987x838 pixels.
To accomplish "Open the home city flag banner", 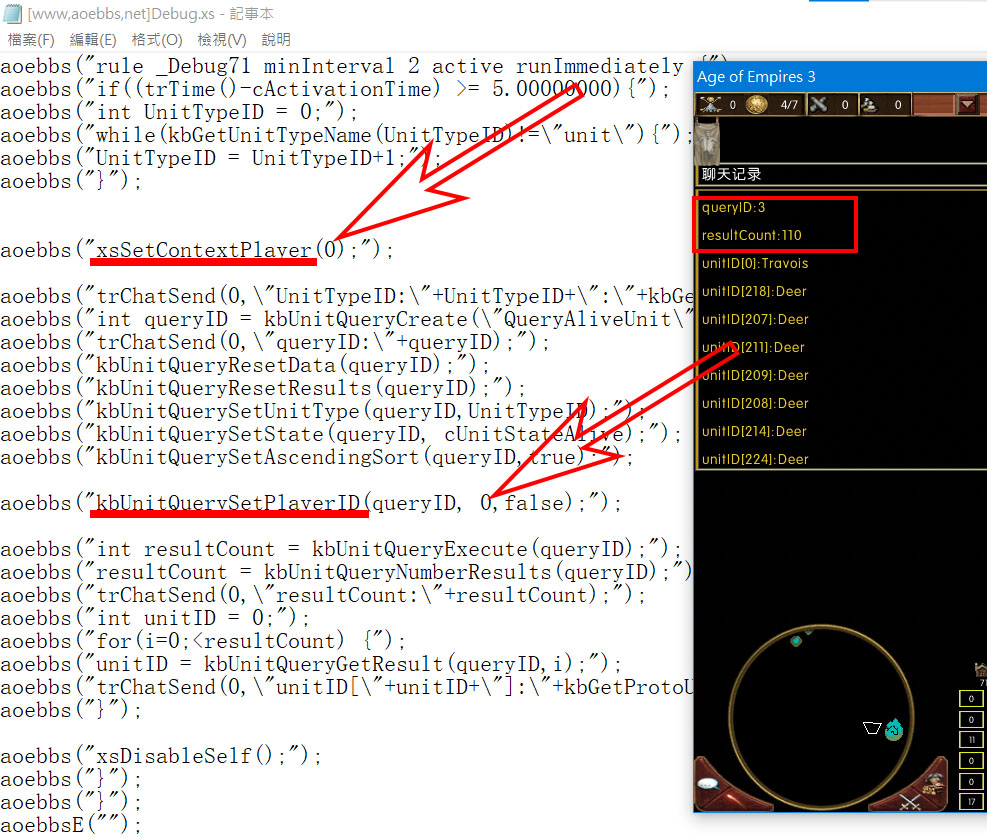I will 708,142.
